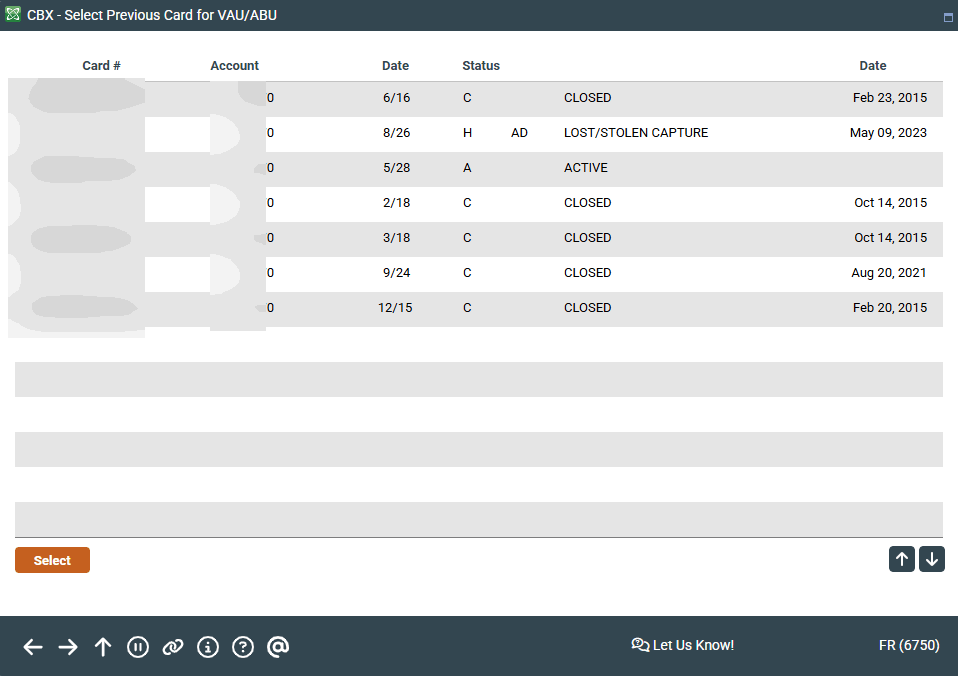The width and height of the screenshot is (958, 676).
Task: Open the information circle icon
Action: click(208, 647)
